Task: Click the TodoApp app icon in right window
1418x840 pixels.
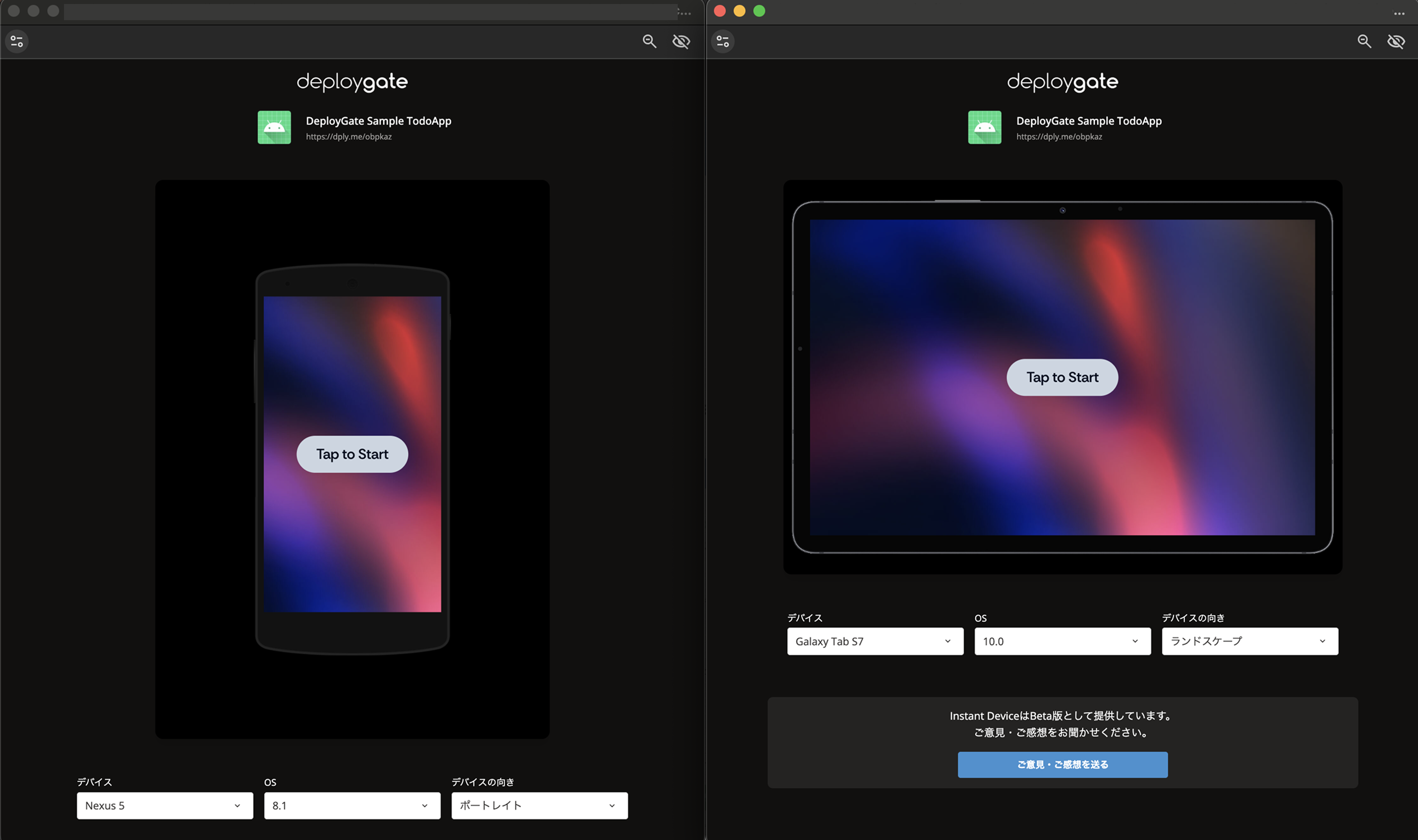Action: pos(984,128)
